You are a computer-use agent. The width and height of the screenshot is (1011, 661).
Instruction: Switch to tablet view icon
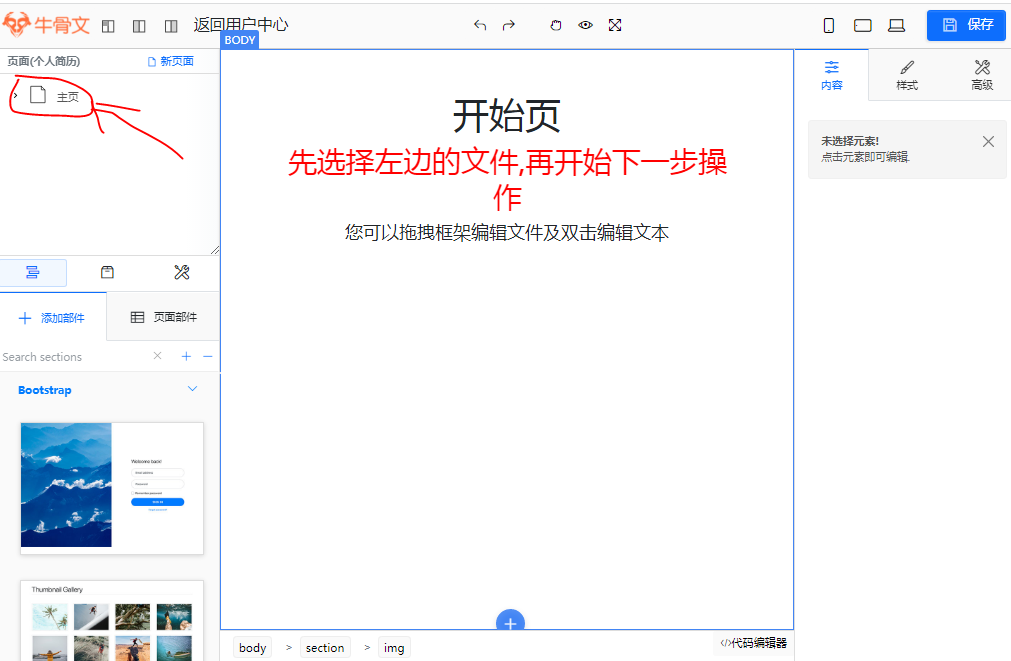(862, 26)
